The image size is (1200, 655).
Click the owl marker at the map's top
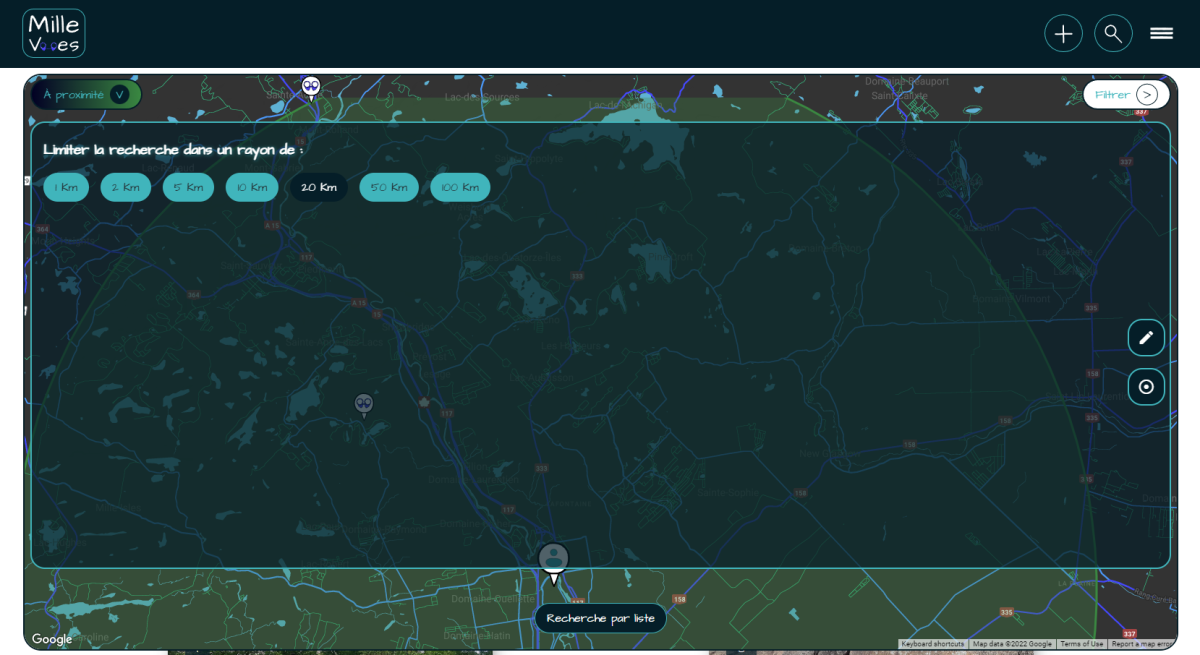(311, 88)
